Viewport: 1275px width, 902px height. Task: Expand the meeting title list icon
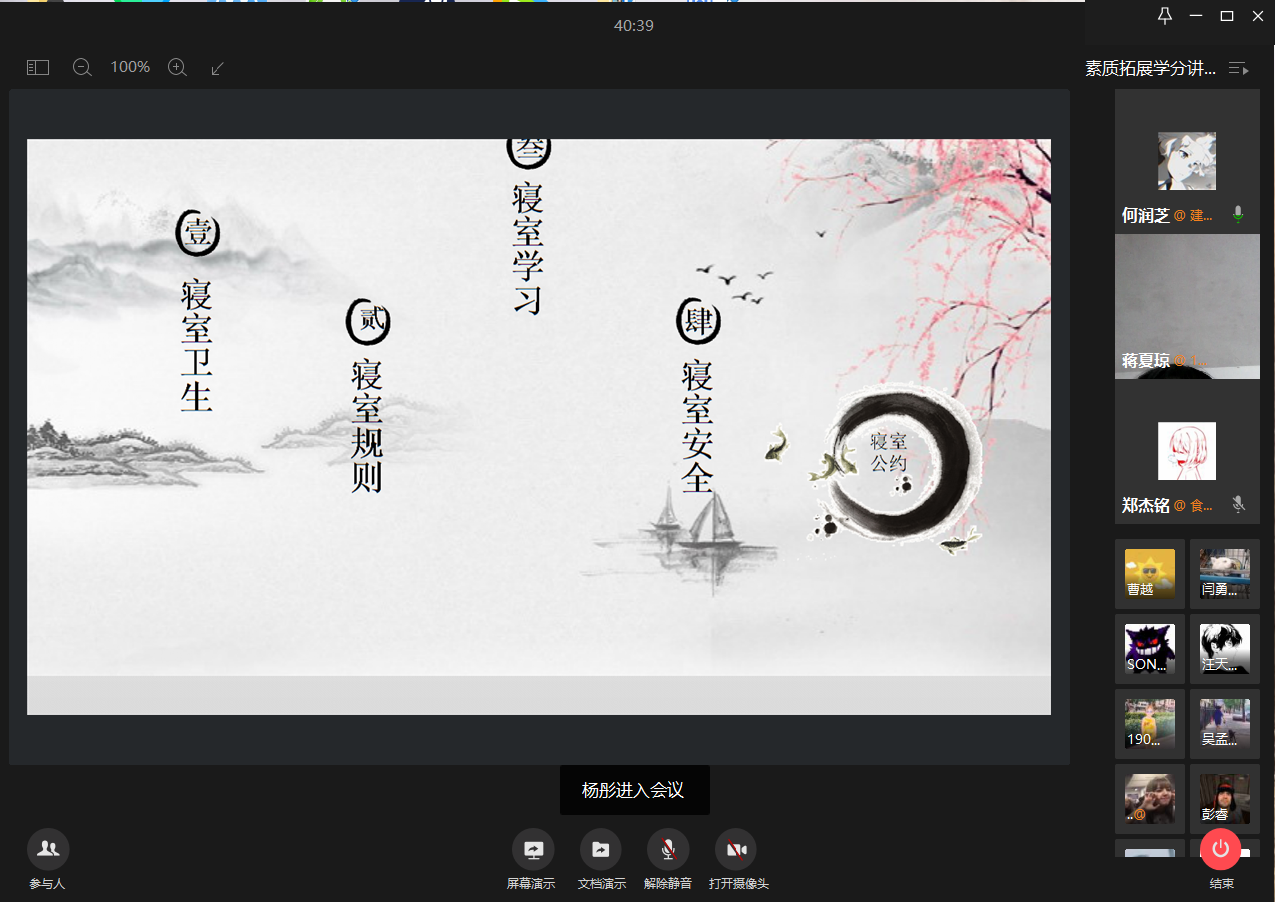[1238, 69]
